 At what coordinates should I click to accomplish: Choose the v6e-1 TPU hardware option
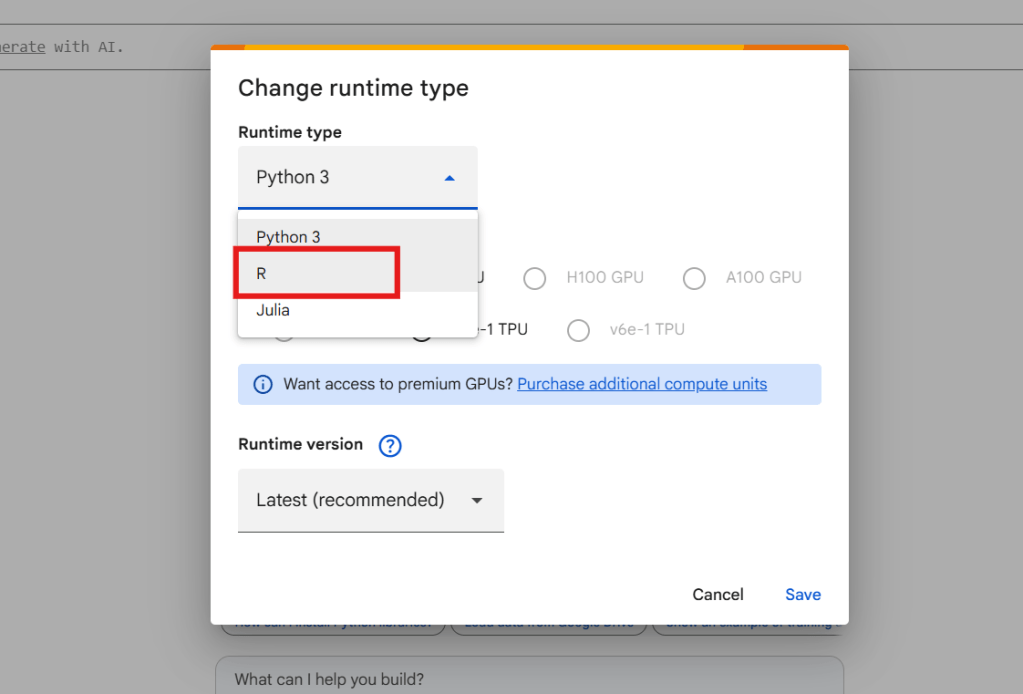point(578,330)
